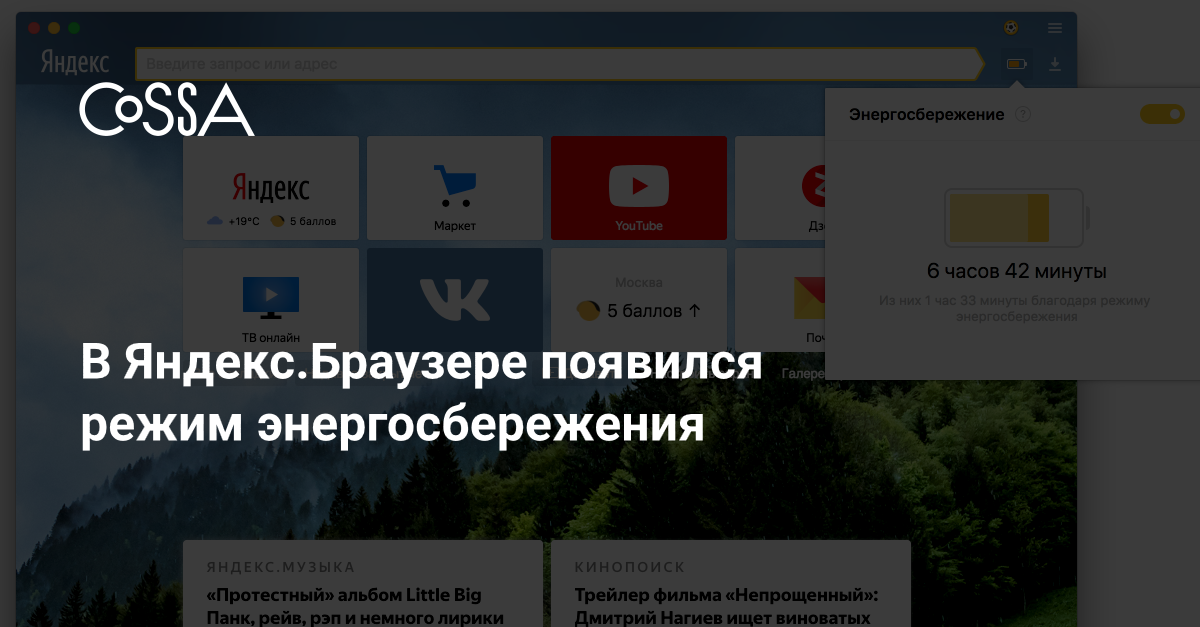Viewport: 1200px width, 627px height.
Task: Click the yellow profile icon in title bar
Action: [x=1011, y=28]
